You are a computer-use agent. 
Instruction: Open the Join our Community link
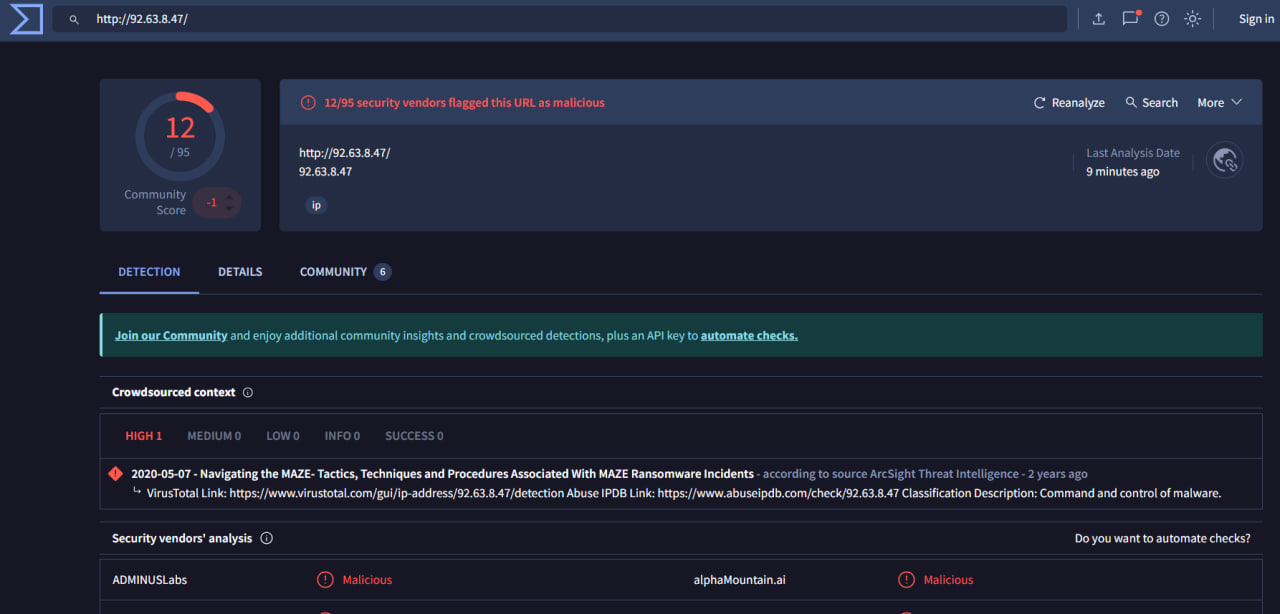coord(171,336)
